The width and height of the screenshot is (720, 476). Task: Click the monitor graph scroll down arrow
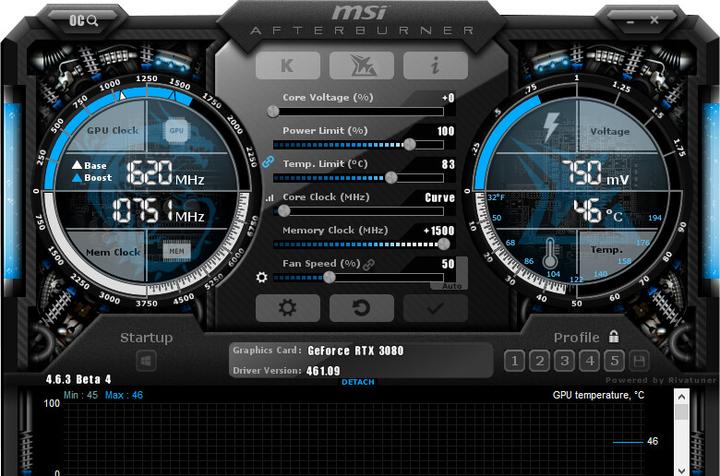coord(681,470)
